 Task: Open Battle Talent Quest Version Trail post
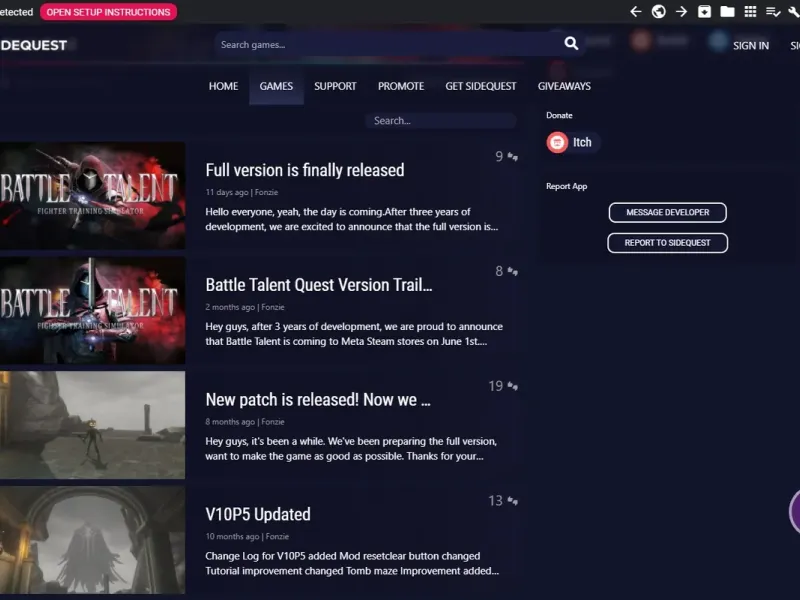[319, 285]
